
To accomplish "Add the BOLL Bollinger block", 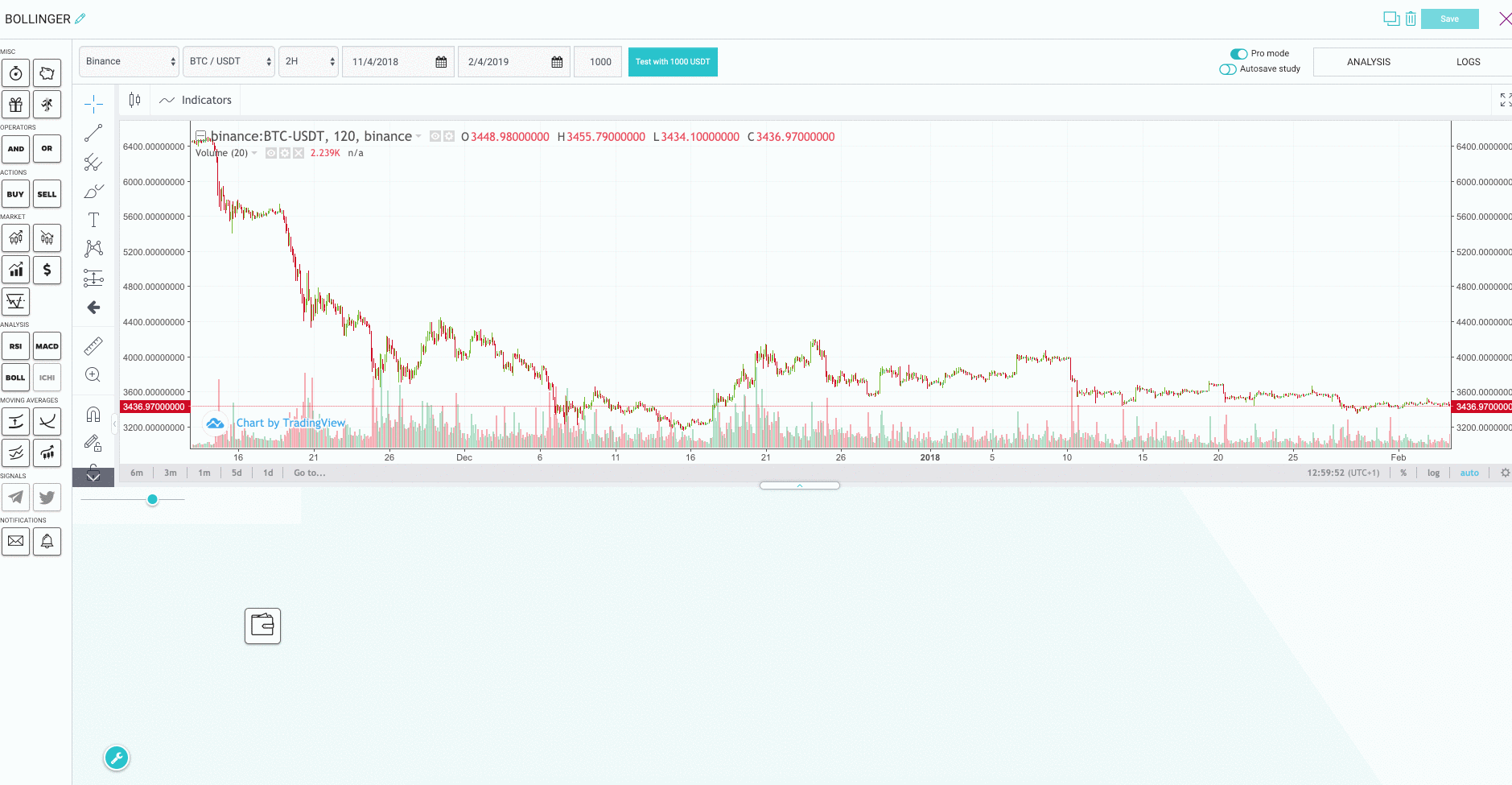I will point(15,378).
